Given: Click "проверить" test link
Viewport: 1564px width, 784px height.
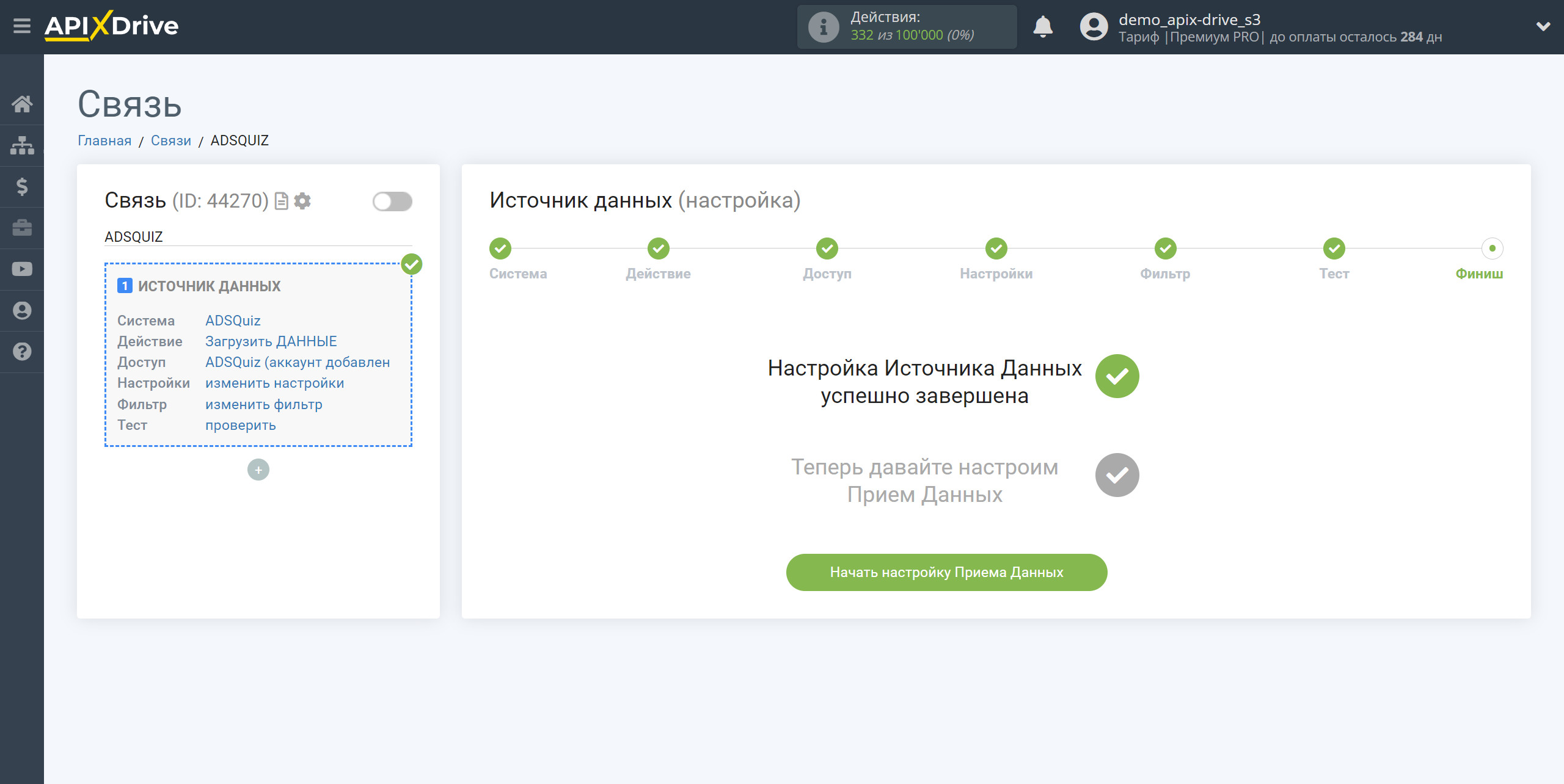Looking at the screenshot, I should click(x=239, y=425).
